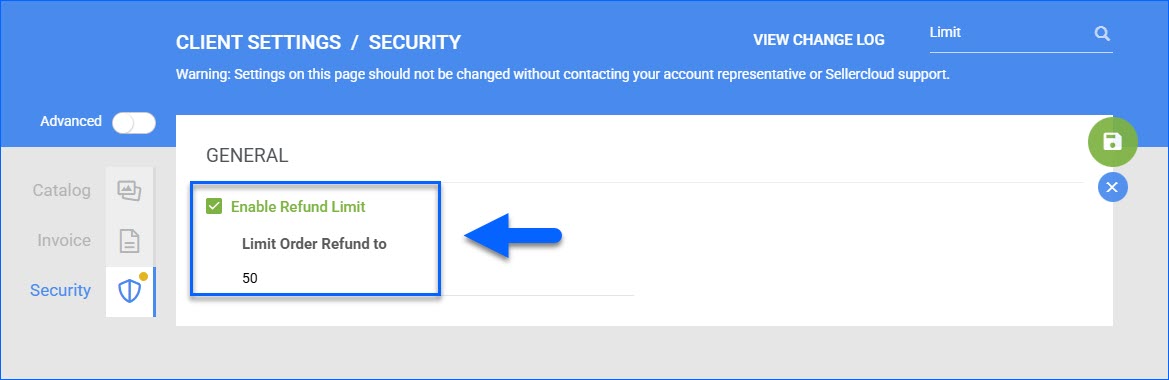
Task: Open VIEW CHANGE LOG
Action: tap(819, 40)
